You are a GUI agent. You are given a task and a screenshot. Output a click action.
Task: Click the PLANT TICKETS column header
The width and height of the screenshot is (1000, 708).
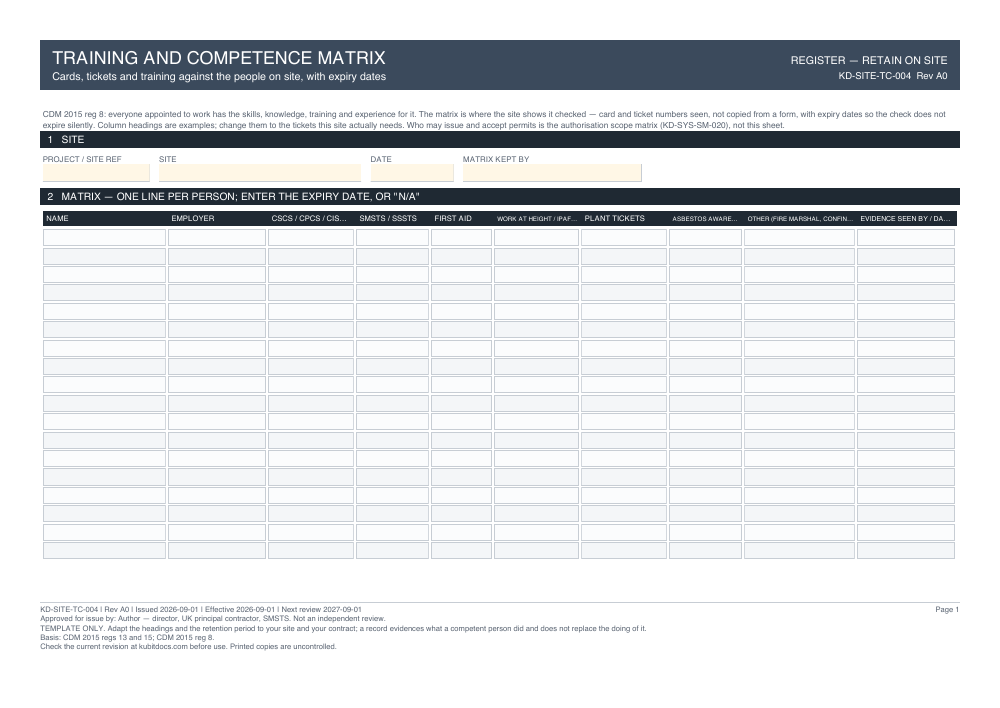pyautogui.click(x=614, y=218)
